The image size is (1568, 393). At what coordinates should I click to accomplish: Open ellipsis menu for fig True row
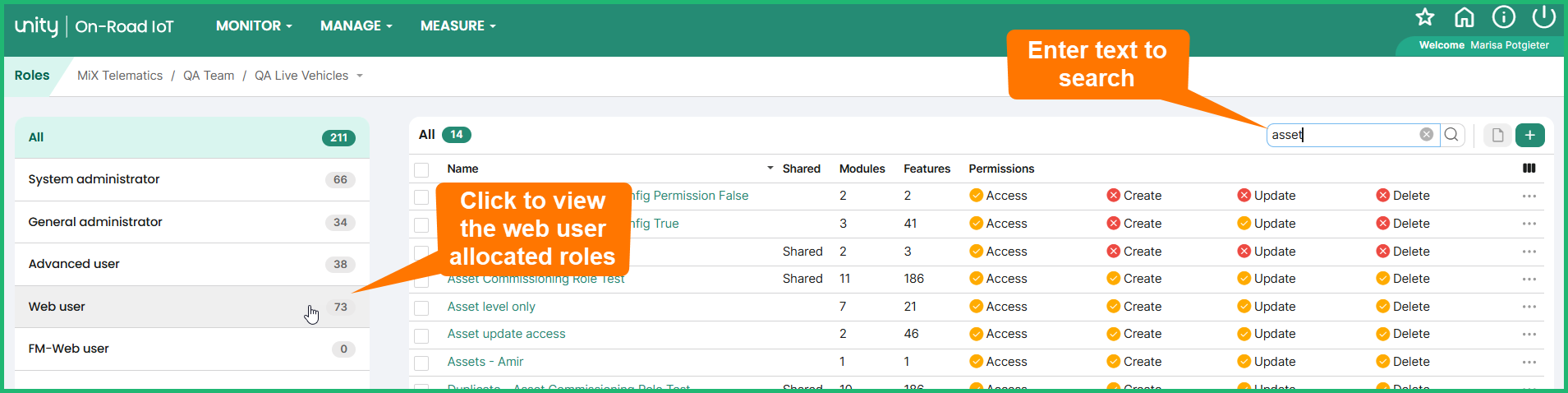tap(1529, 224)
